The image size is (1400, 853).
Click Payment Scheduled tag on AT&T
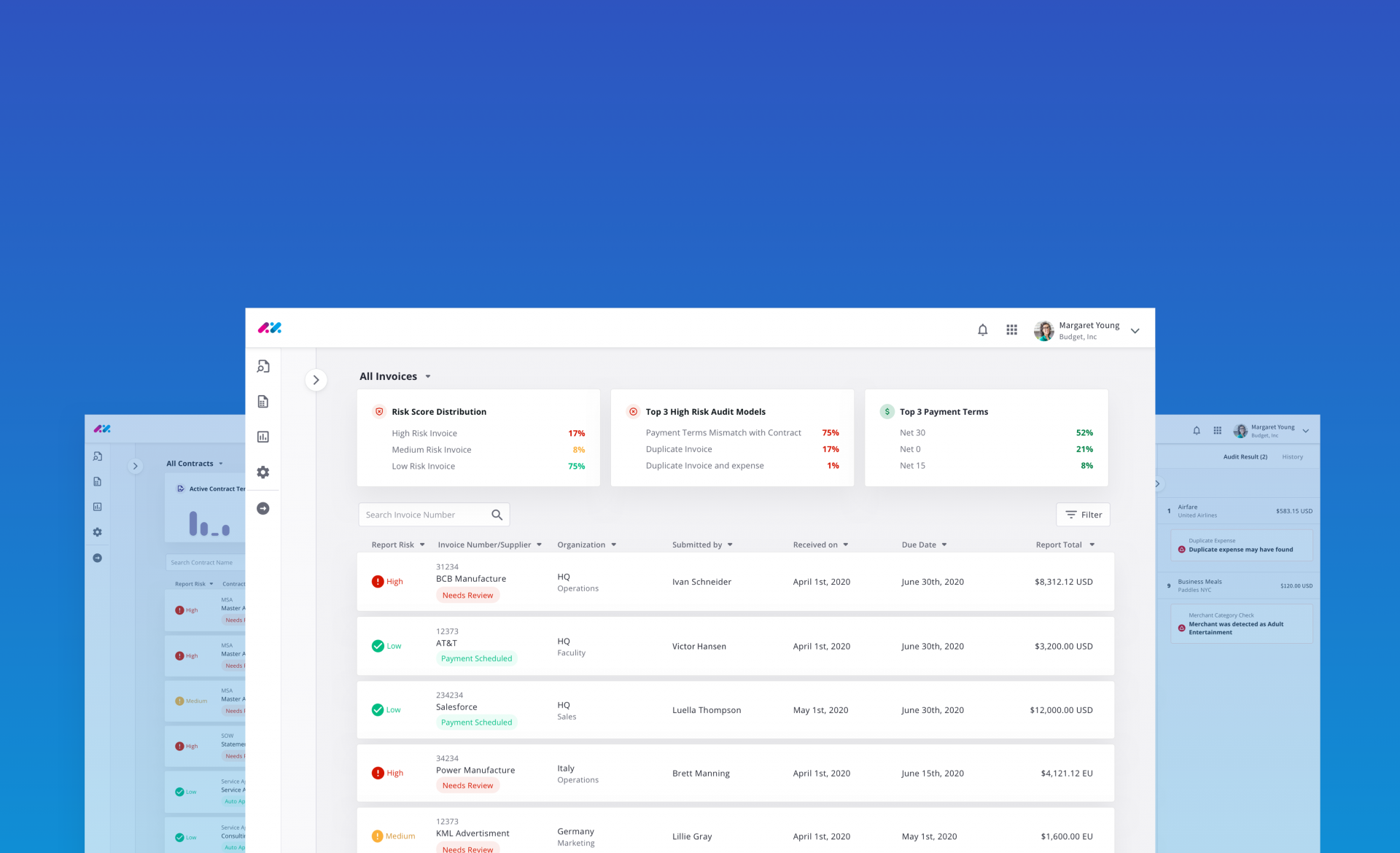click(476, 658)
